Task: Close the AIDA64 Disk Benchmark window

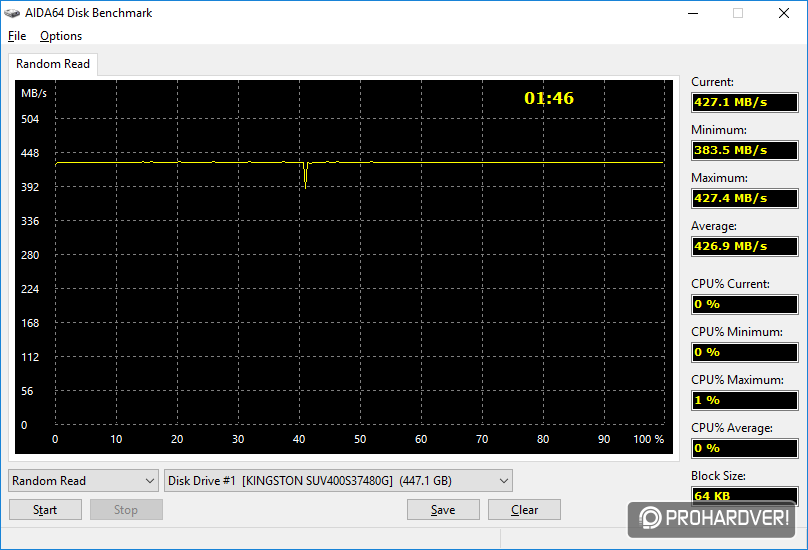Action: 784,13
